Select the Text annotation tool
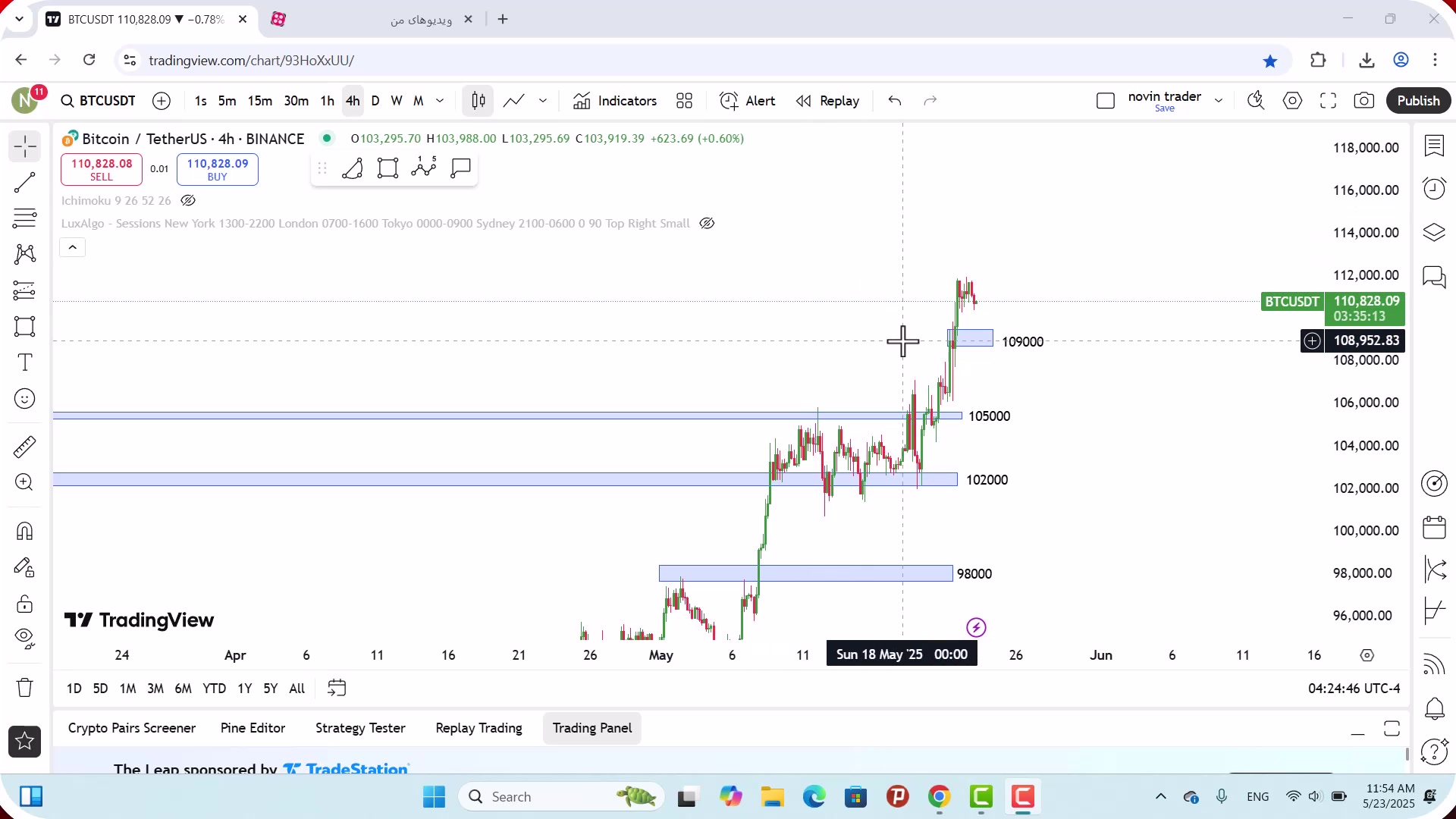Image resolution: width=1456 pixels, height=819 pixels. point(25,362)
